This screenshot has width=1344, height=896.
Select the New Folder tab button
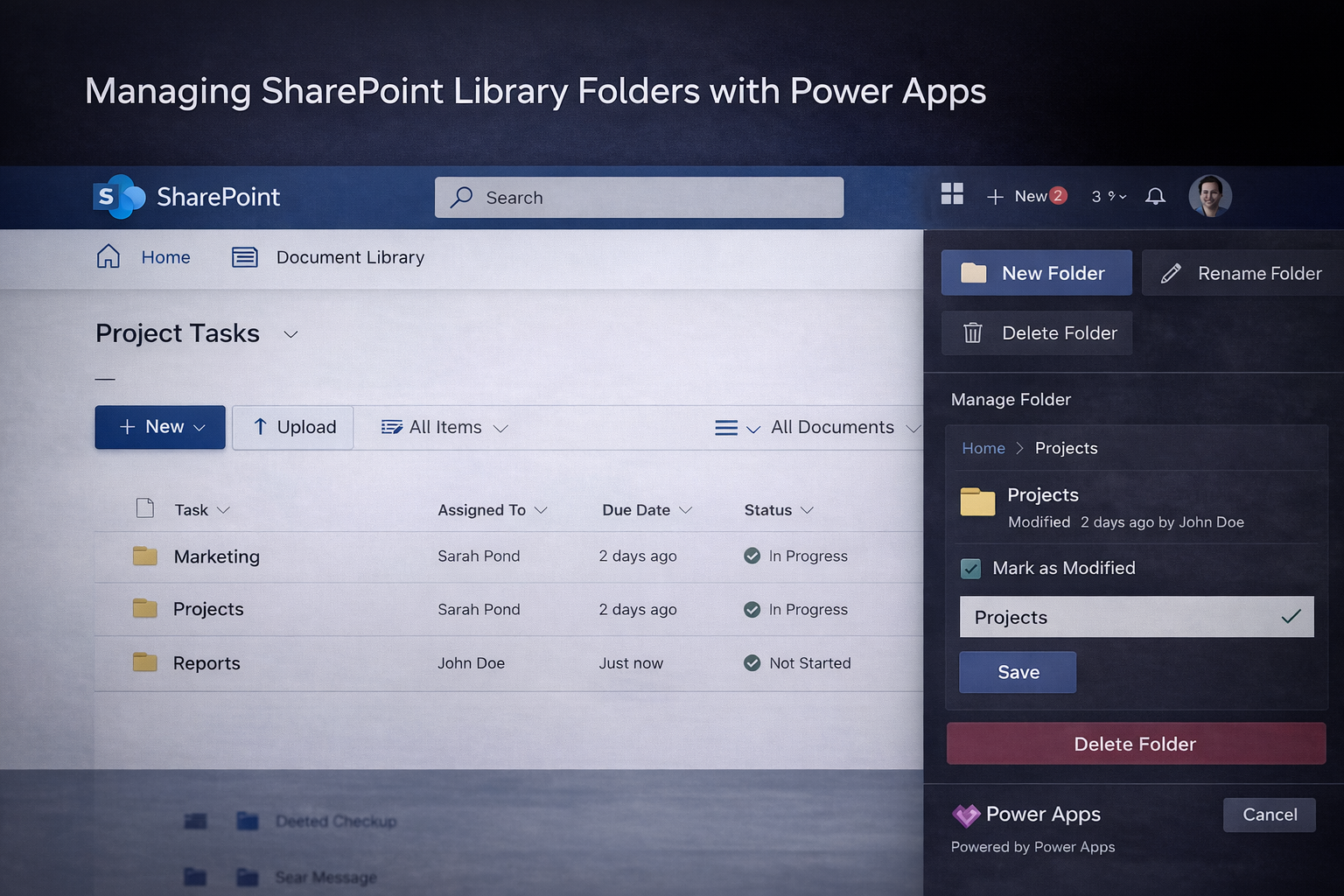click(x=1037, y=273)
